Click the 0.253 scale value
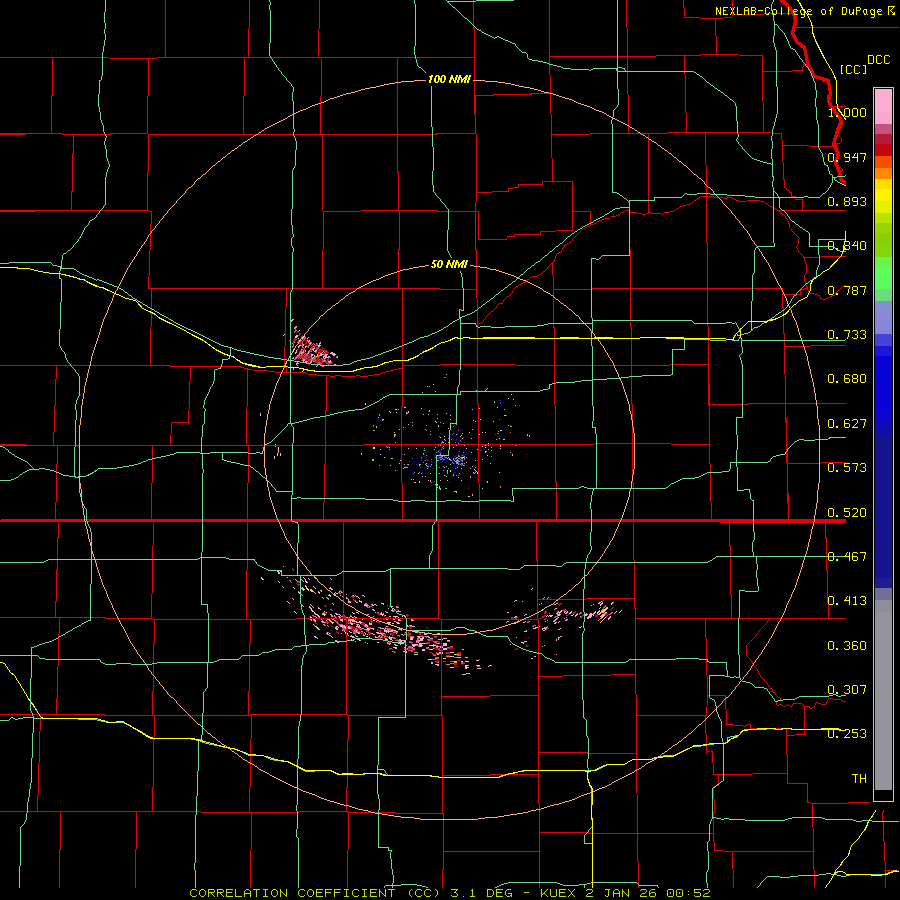Image resolution: width=900 pixels, height=900 pixels. point(847,734)
